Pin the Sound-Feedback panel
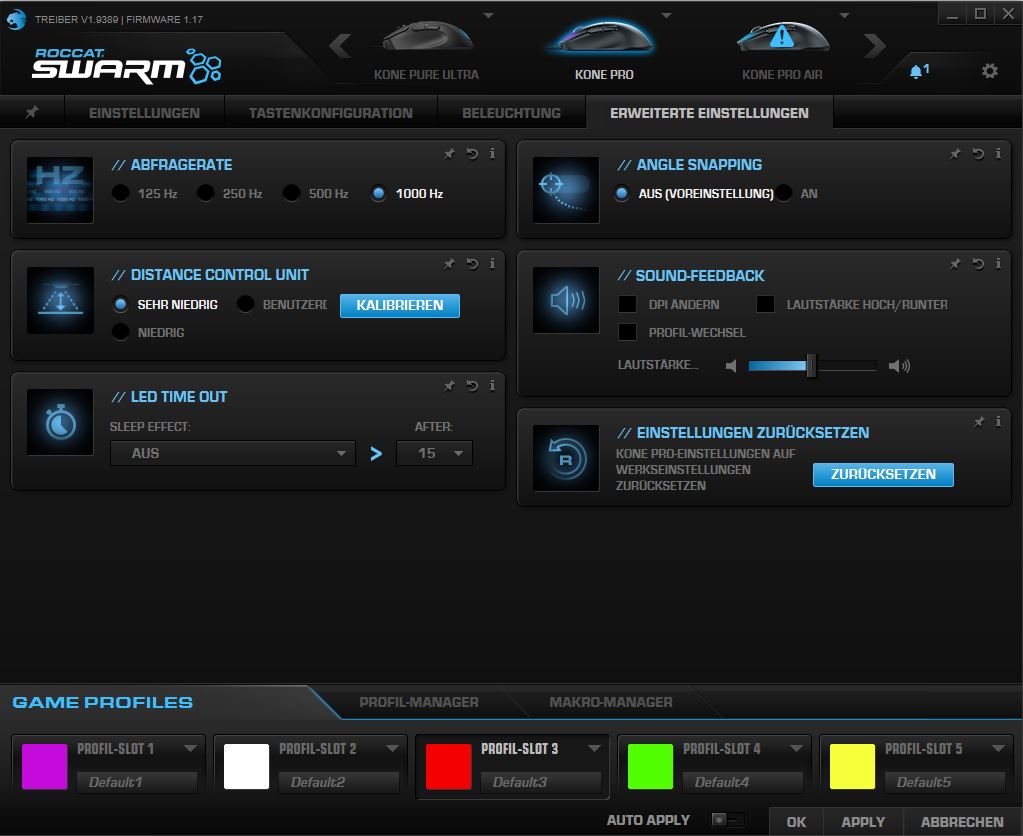Screen dimensions: 1023x836 point(955,264)
